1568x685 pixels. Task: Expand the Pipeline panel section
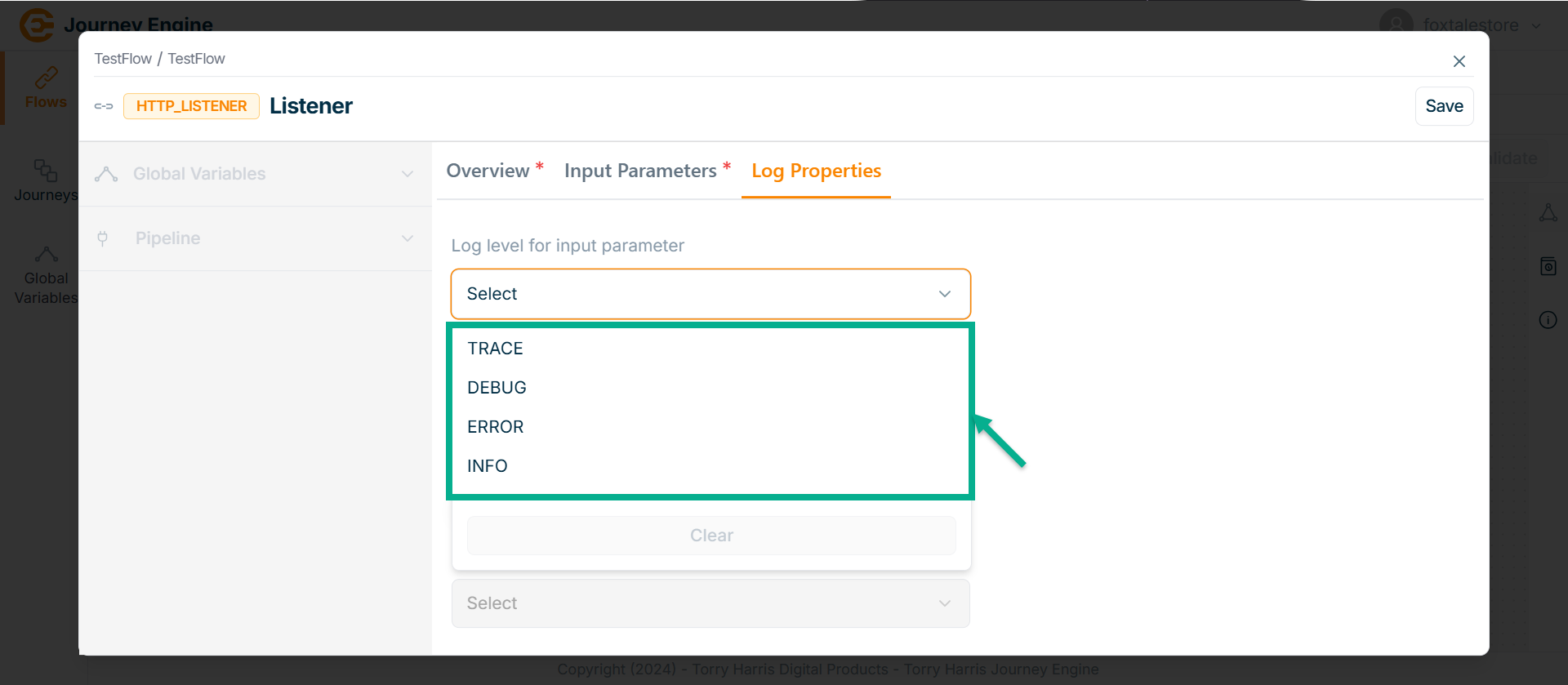point(255,238)
